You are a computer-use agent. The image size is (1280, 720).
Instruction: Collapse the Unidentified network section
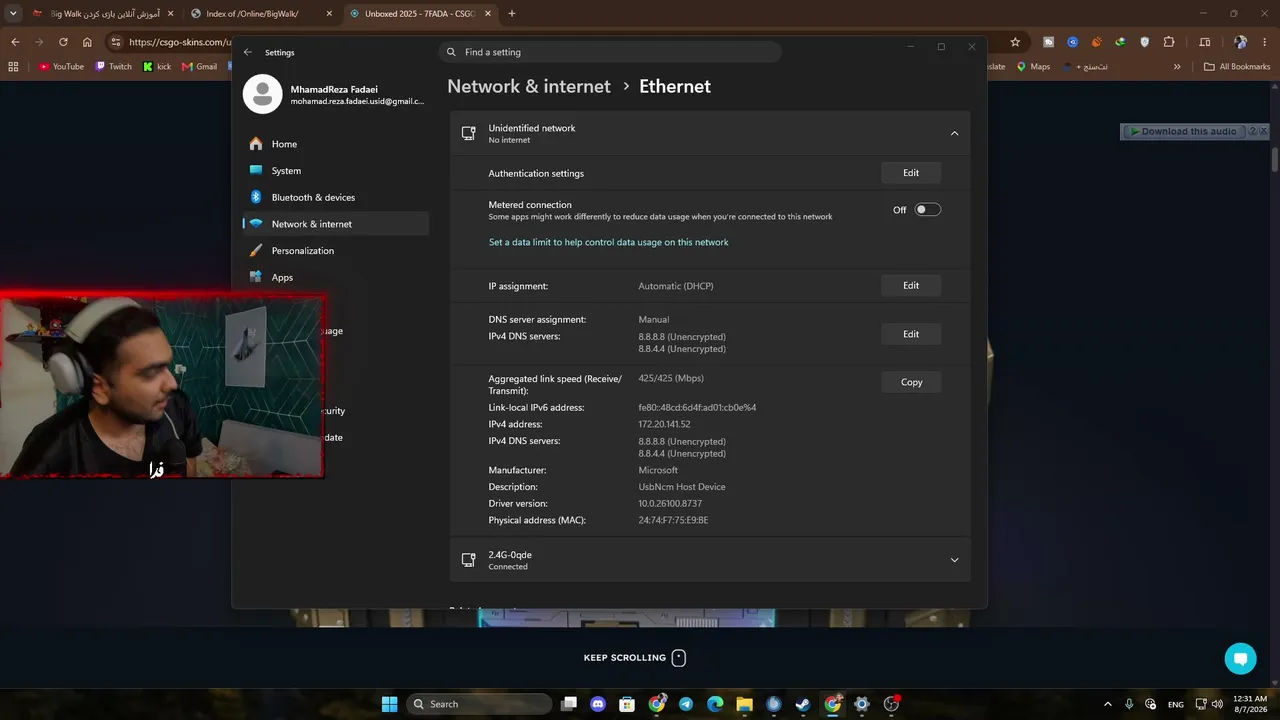coord(954,133)
